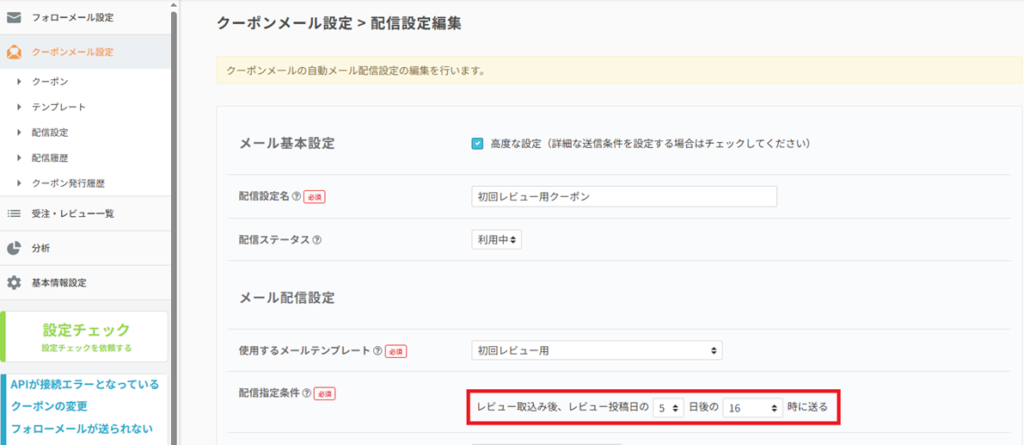Go to 配信履歴 in the sidebar
Image resolution: width=1024 pixels, height=445 pixels.
point(50,158)
